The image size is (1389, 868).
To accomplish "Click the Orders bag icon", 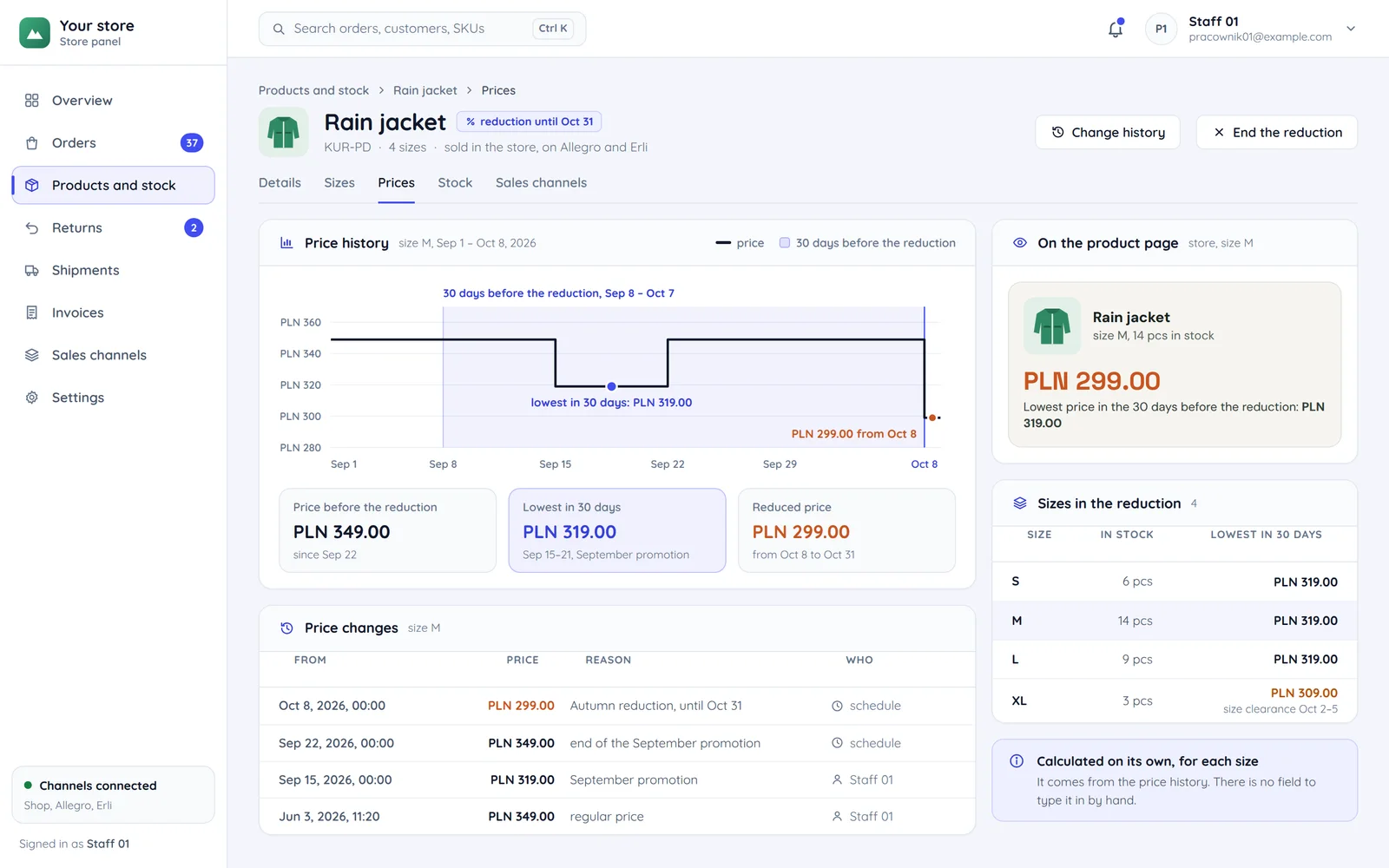I will (32, 143).
